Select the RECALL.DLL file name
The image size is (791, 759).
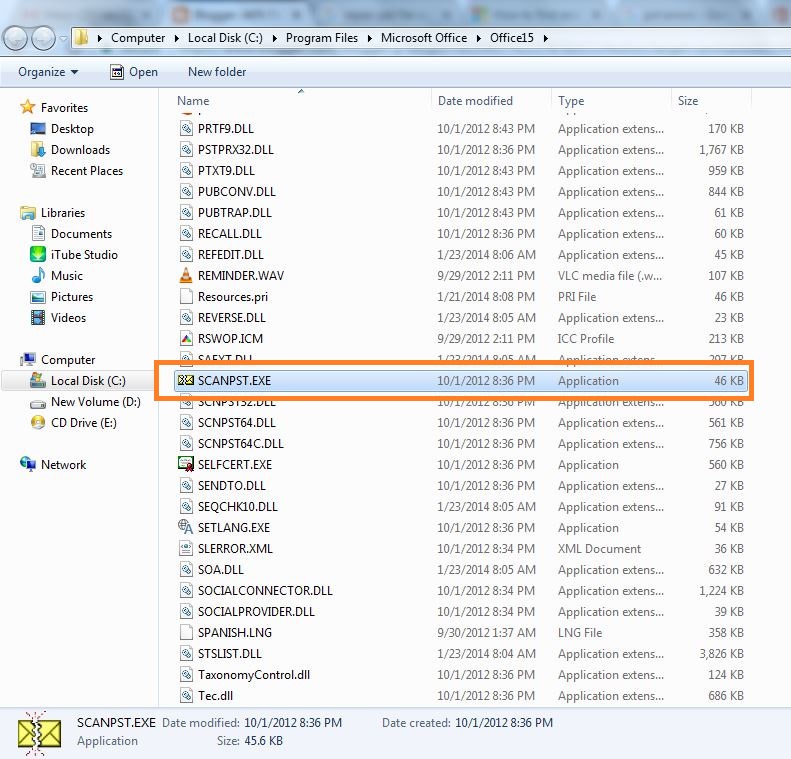pos(230,234)
